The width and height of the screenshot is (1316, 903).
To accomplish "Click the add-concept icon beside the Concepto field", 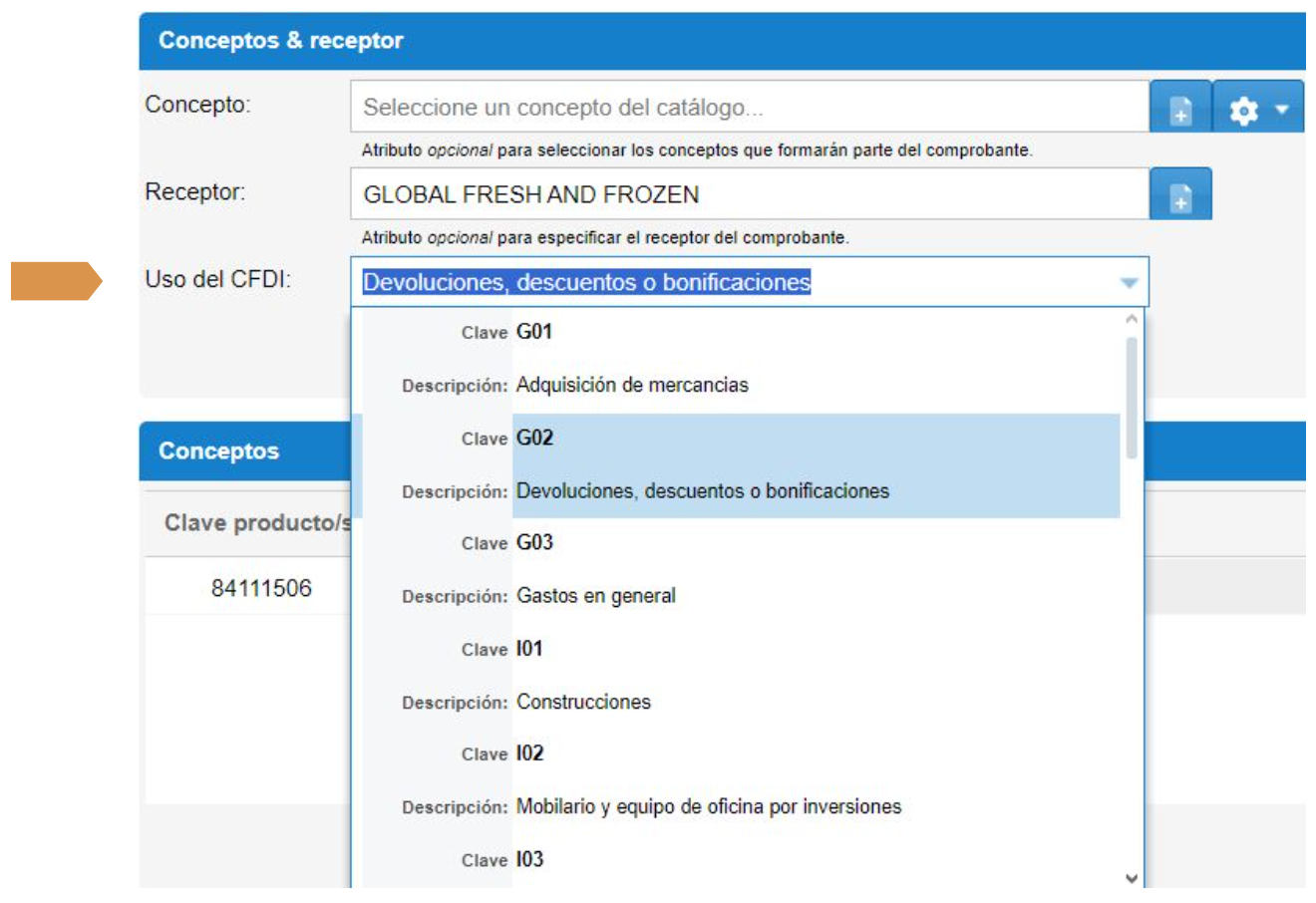I will click(x=1180, y=108).
